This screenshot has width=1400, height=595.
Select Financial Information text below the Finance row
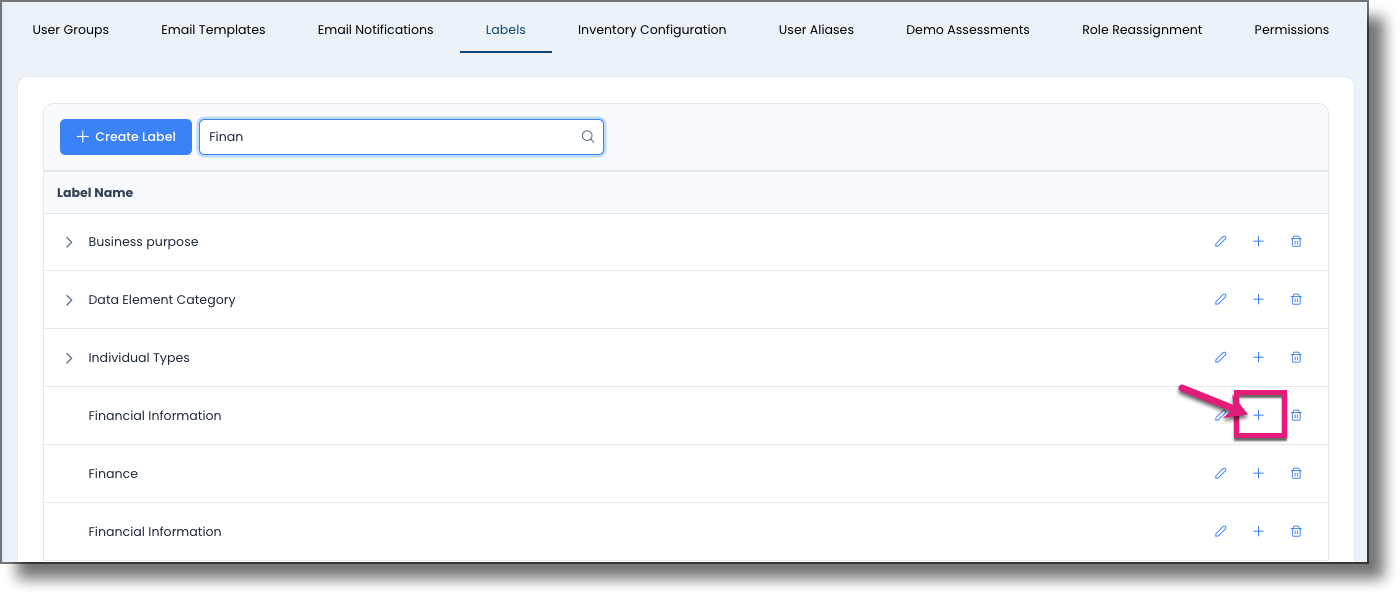point(155,532)
